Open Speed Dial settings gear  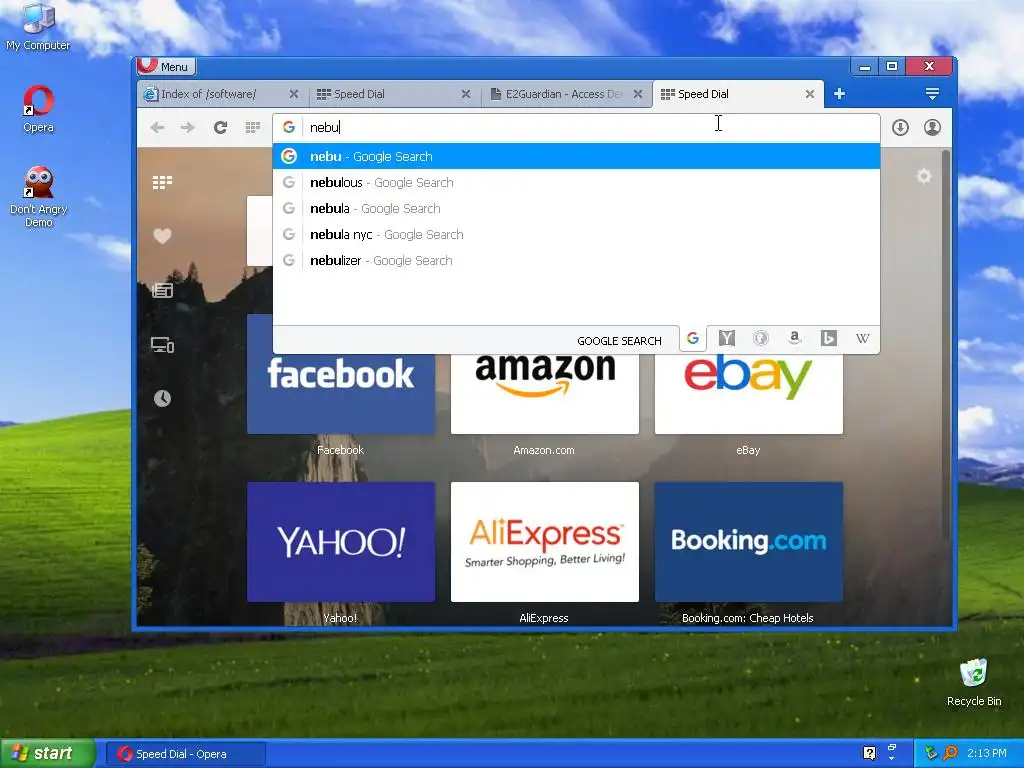pos(923,176)
